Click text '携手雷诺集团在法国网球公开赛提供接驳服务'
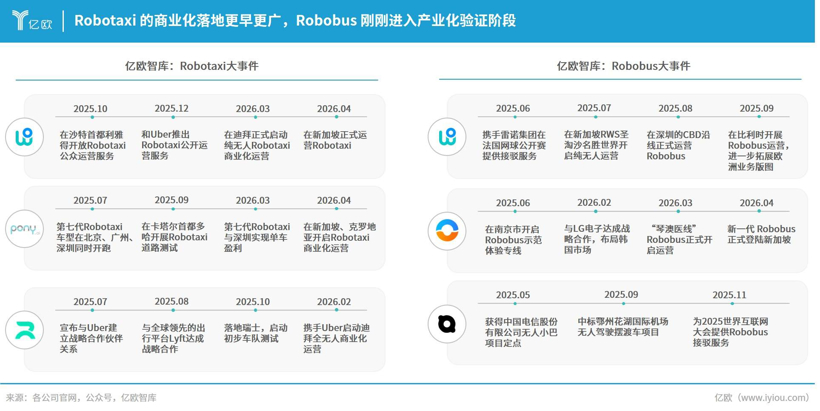 [x=514, y=145]
